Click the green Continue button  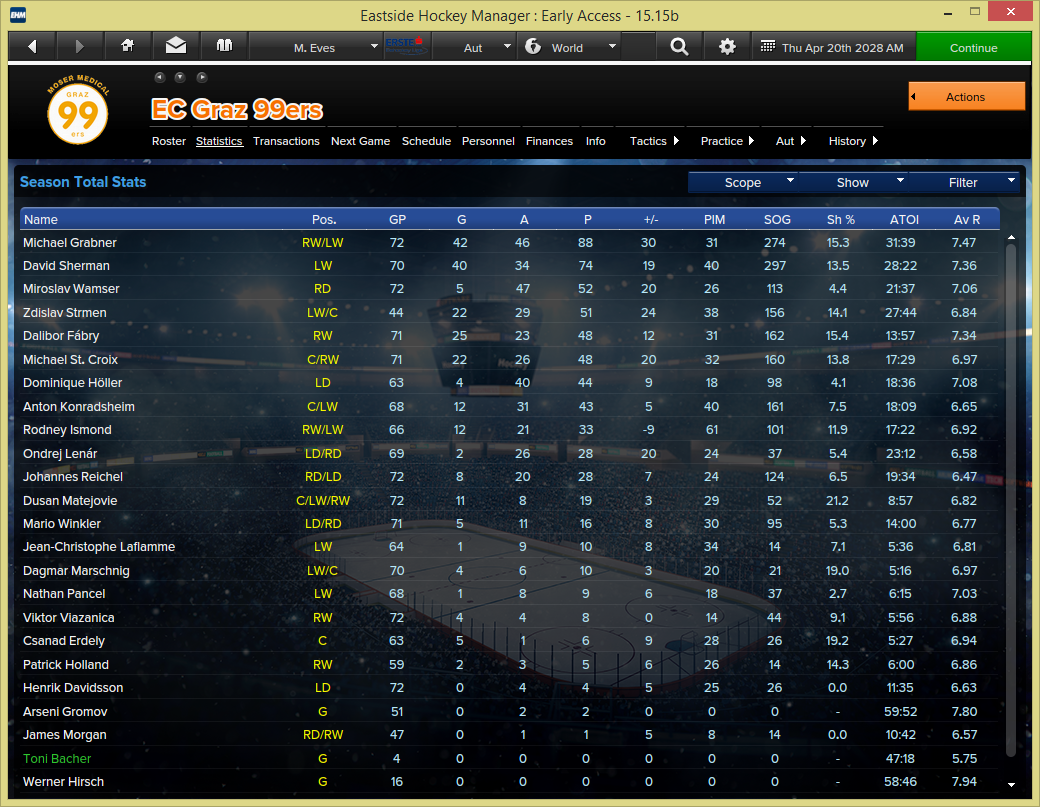click(973, 47)
